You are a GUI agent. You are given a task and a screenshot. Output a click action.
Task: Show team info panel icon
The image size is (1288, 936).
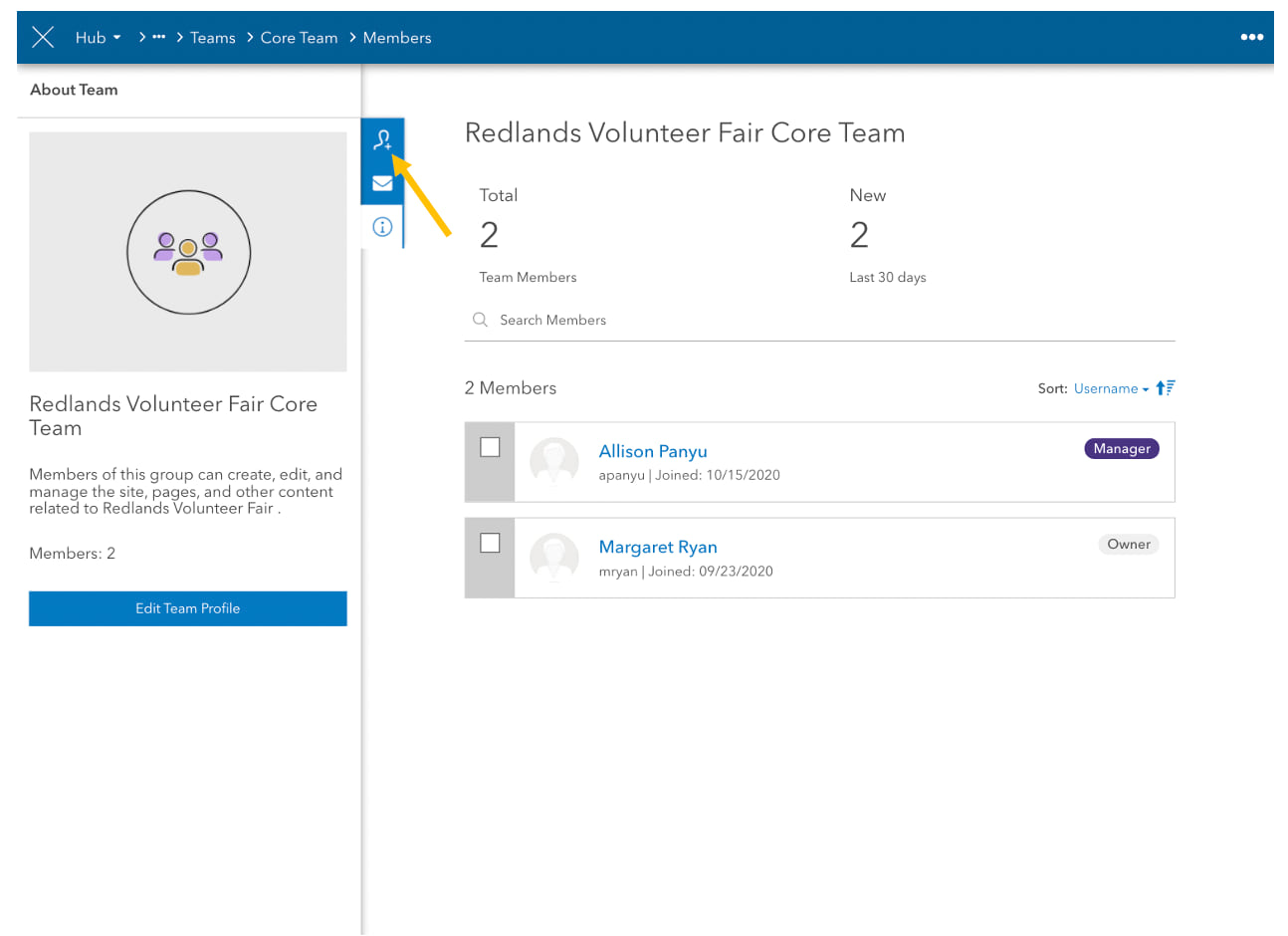point(382,227)
